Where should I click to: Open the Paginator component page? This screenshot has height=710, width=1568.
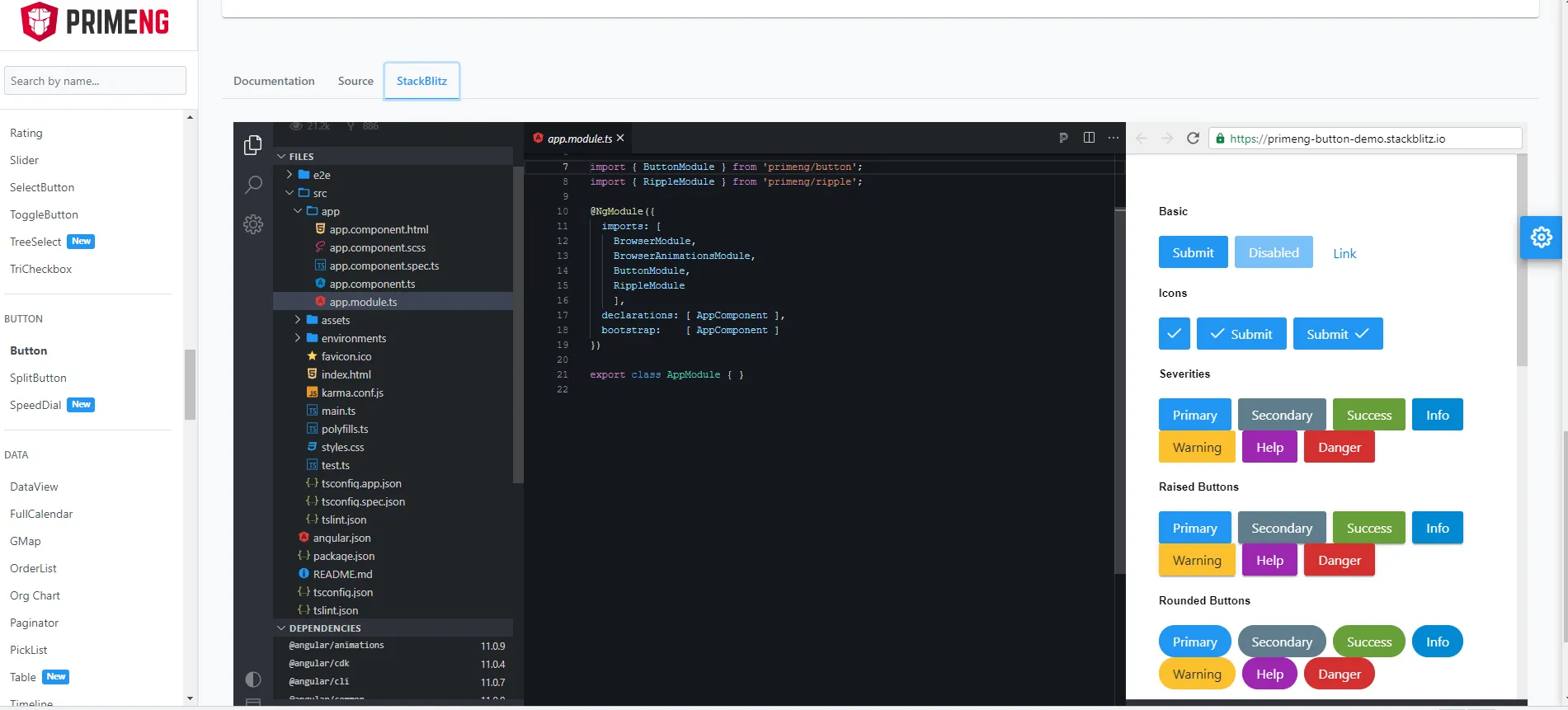point(34,623)
